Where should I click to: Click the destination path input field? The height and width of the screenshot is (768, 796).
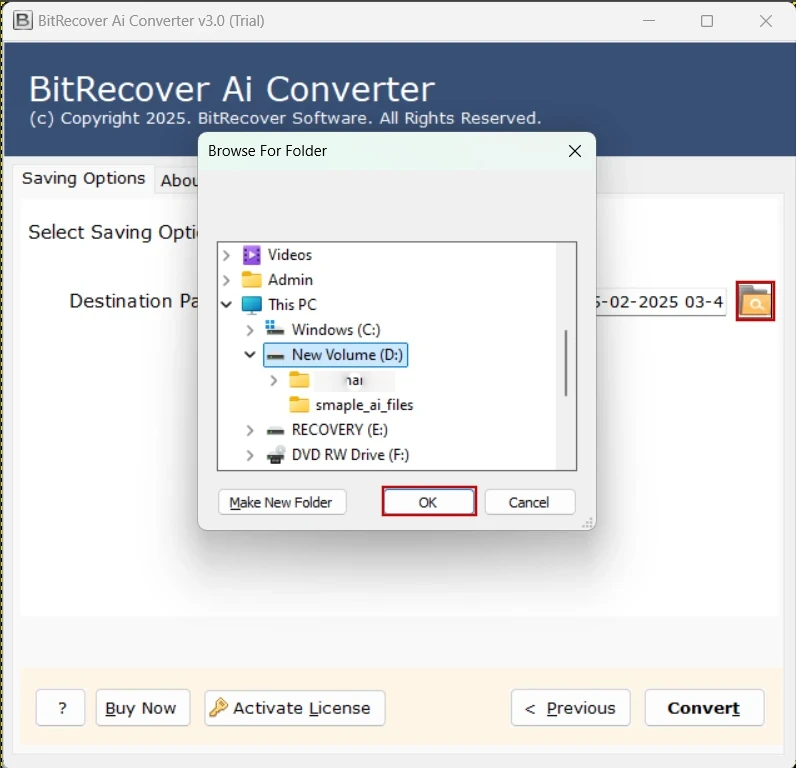pyautogui.click(x=660, y=302)
